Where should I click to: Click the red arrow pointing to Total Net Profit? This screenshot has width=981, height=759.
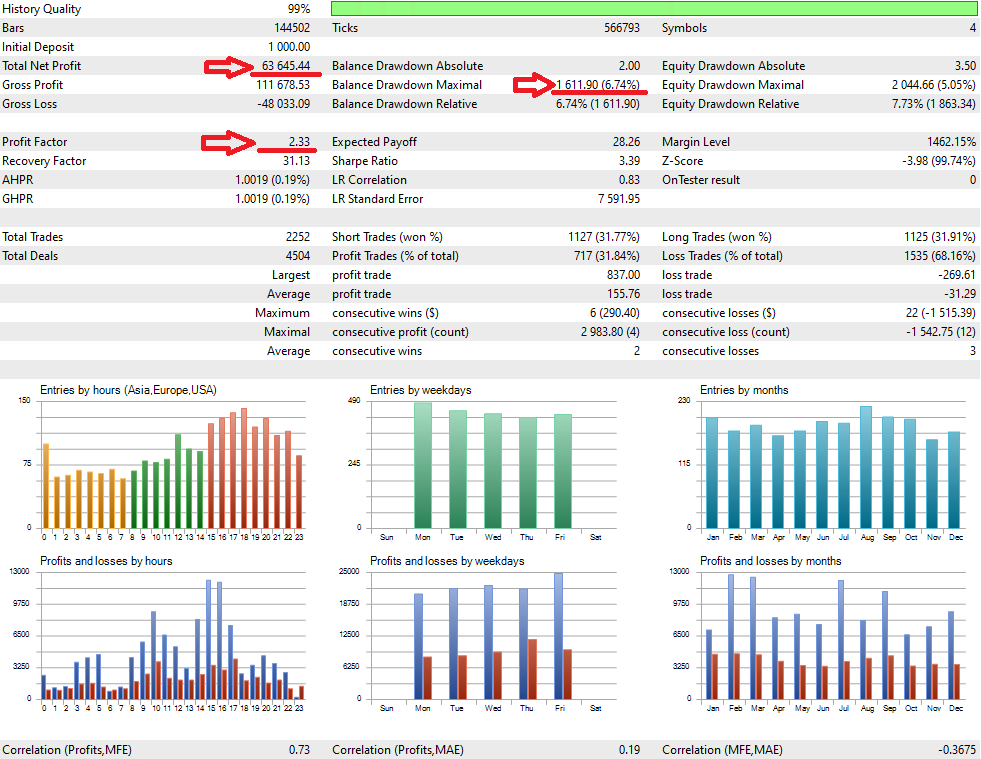click(x=228, y=66)
